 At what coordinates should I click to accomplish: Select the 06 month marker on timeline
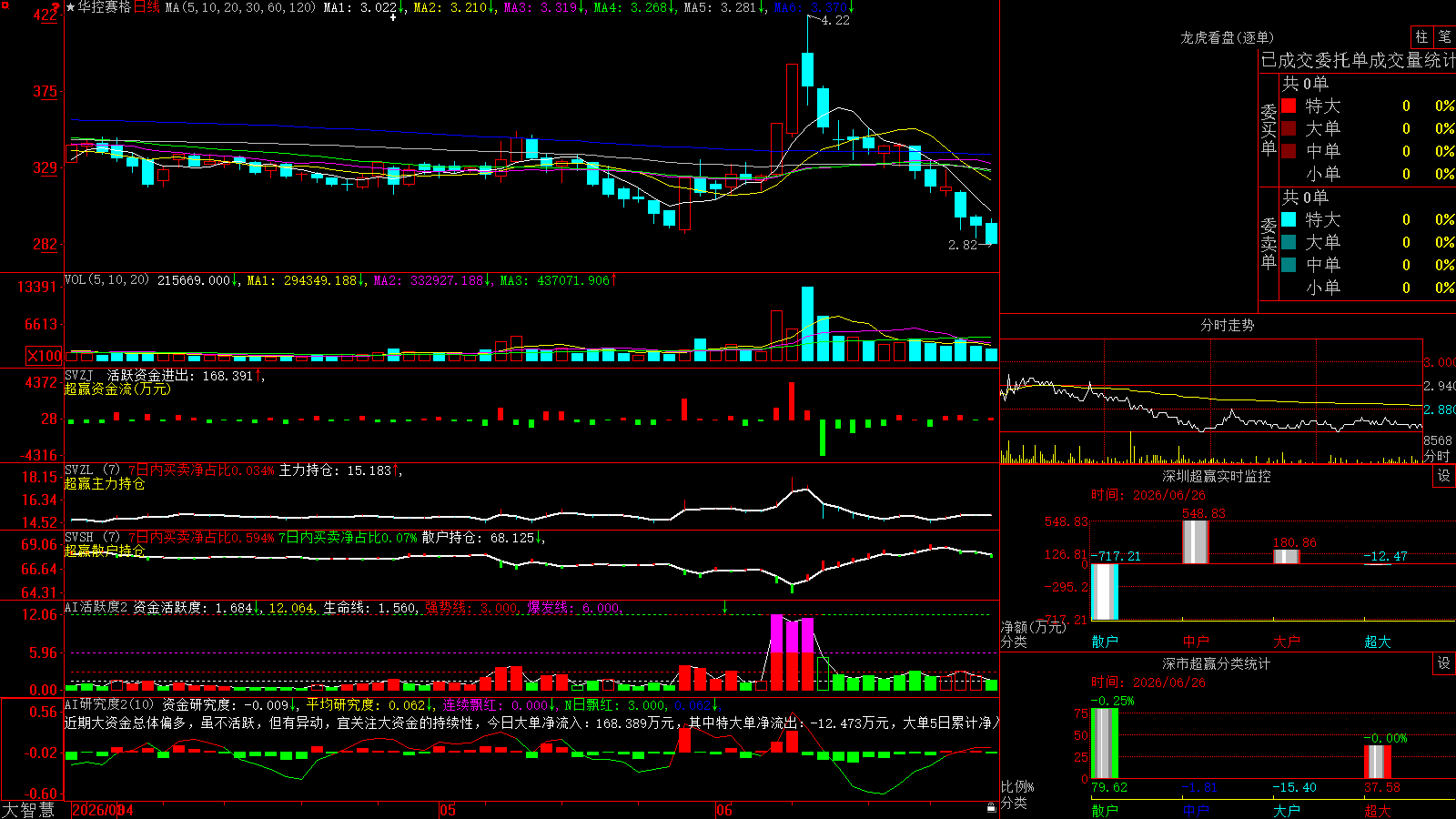coord(723,810)
